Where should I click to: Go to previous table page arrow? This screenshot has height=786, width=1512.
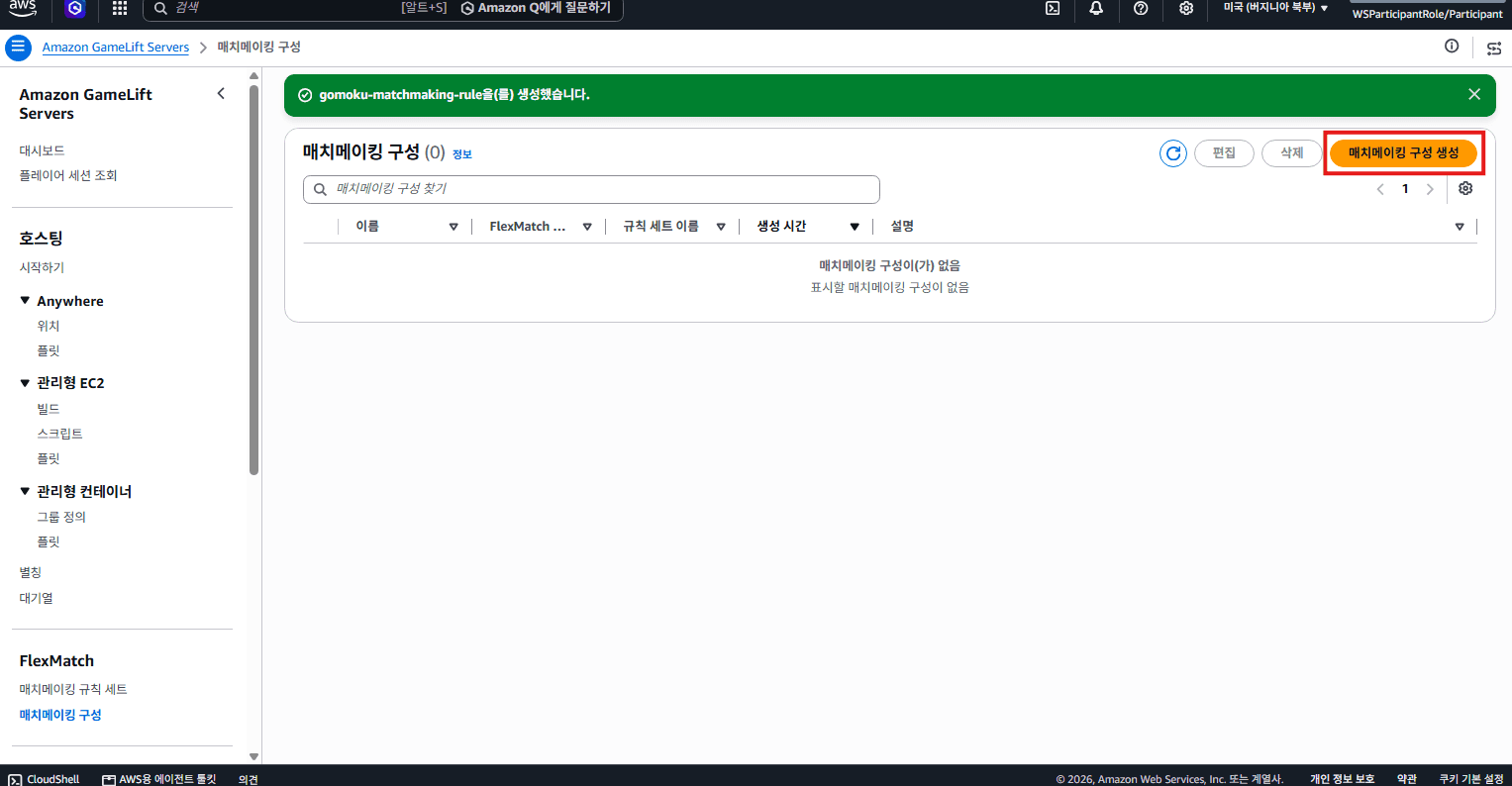1380,189
